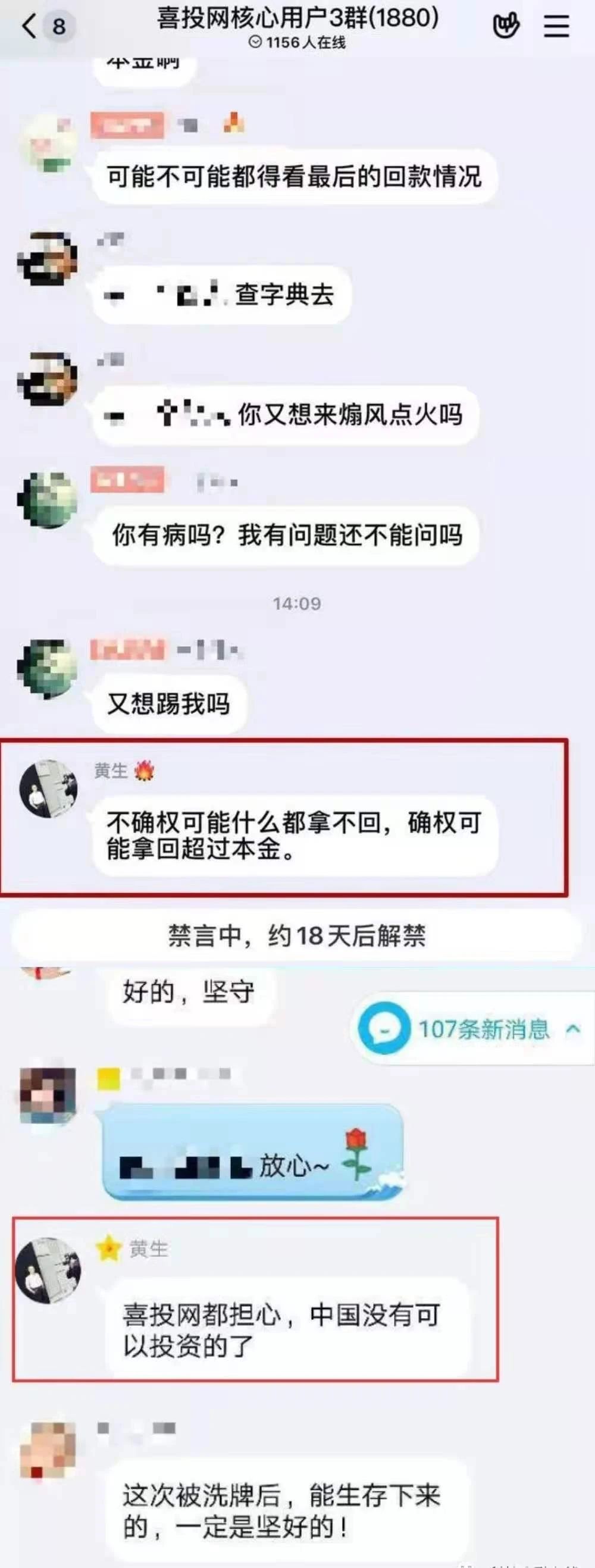Viewport: 595px width, 1568px height.
Task: Open avatar next to 查字典去 message
Action: point(48,258)
